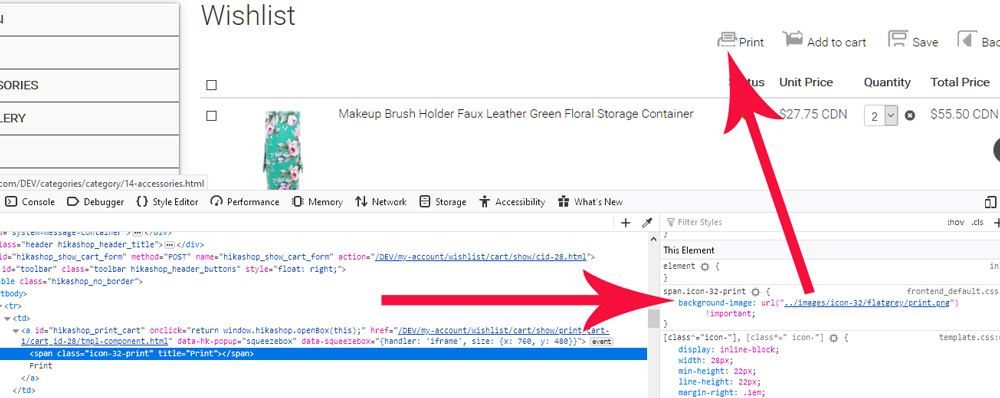Click the Storage tab icon
The image size is (1000, 398).
tap(425, 202)
